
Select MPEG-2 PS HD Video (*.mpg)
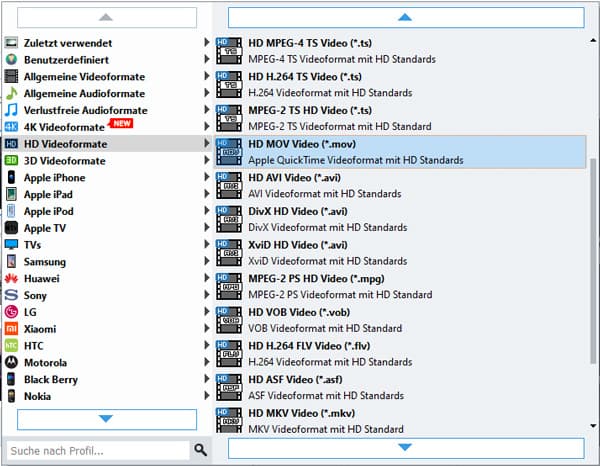pyautogui.click(x=400, y=287)
